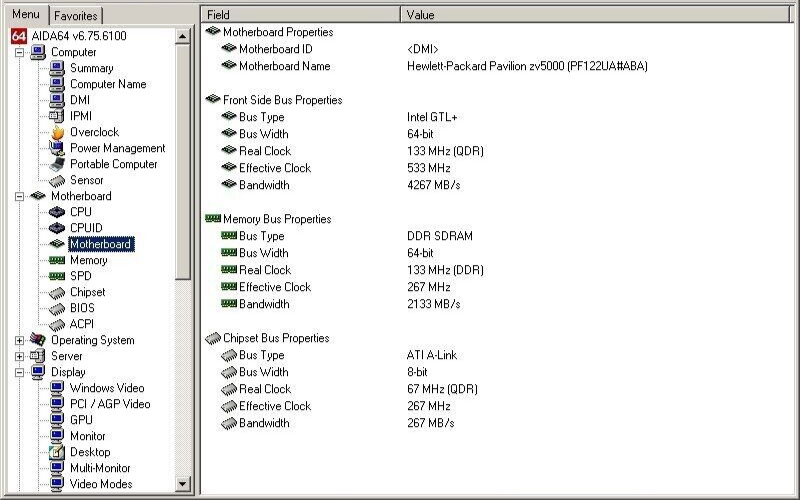Screen dimensions: 800x500
Task: Click the BIOS chip icon
Action: click(57, 308)
